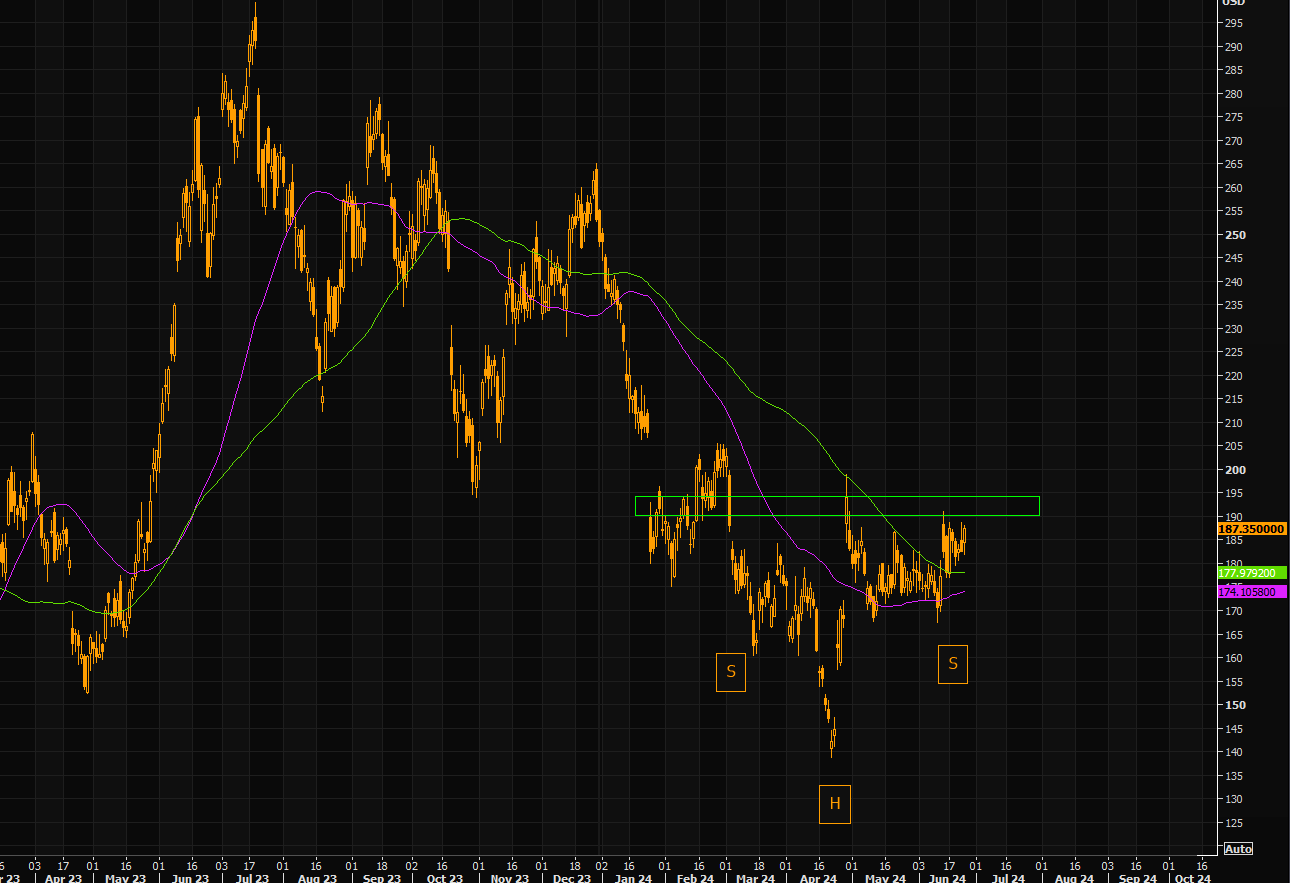Image resolution: width=1290 pixels, height=883 pixels.
Task: Select the right S shoulder annotation
Action: pos(952,664)
